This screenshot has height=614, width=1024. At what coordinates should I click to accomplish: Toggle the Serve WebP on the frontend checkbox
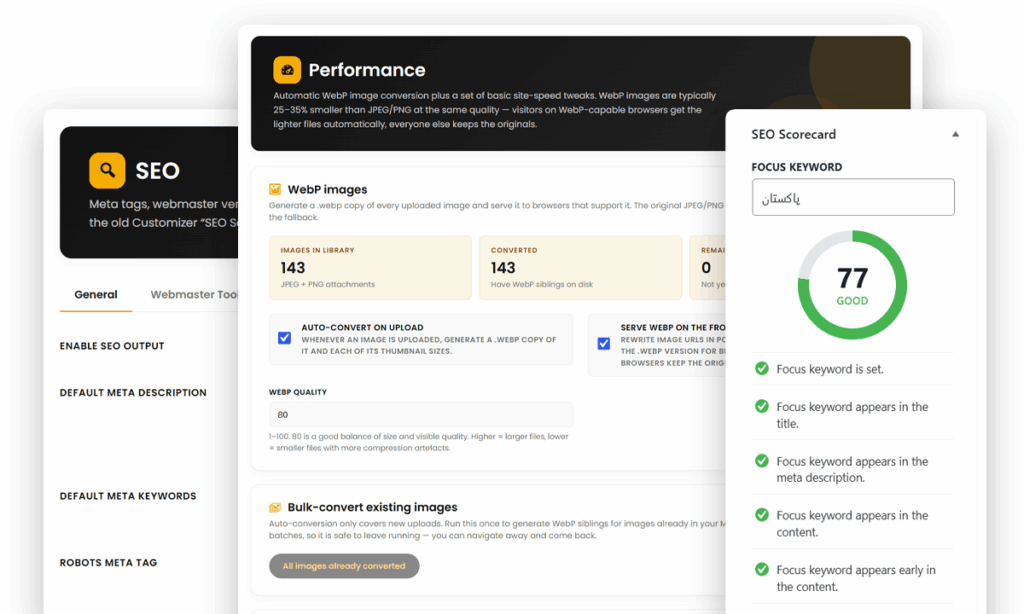point(603,344)
